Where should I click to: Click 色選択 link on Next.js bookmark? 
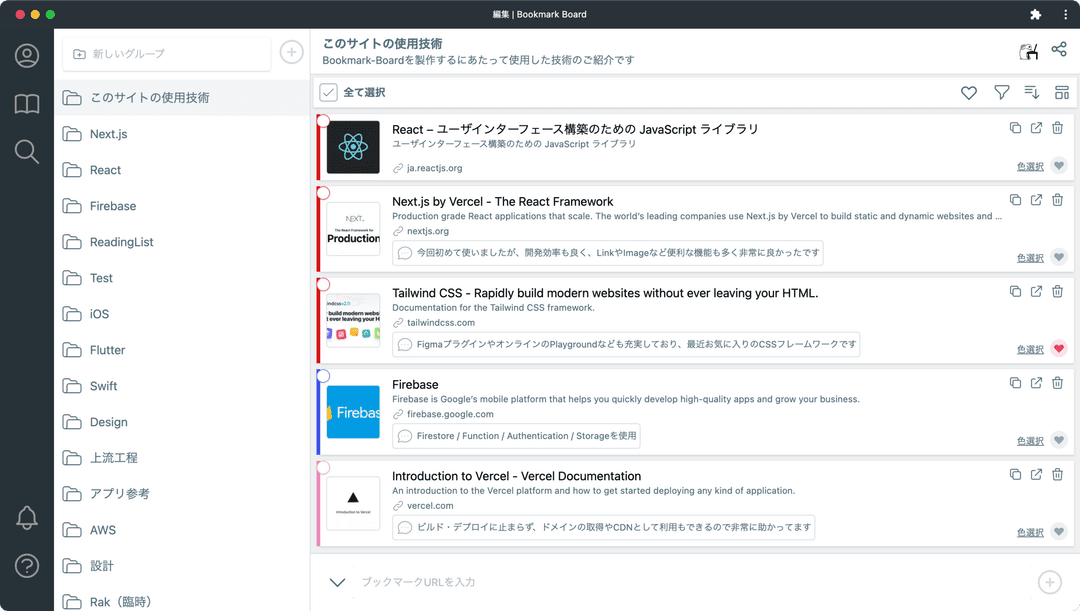1030,258
